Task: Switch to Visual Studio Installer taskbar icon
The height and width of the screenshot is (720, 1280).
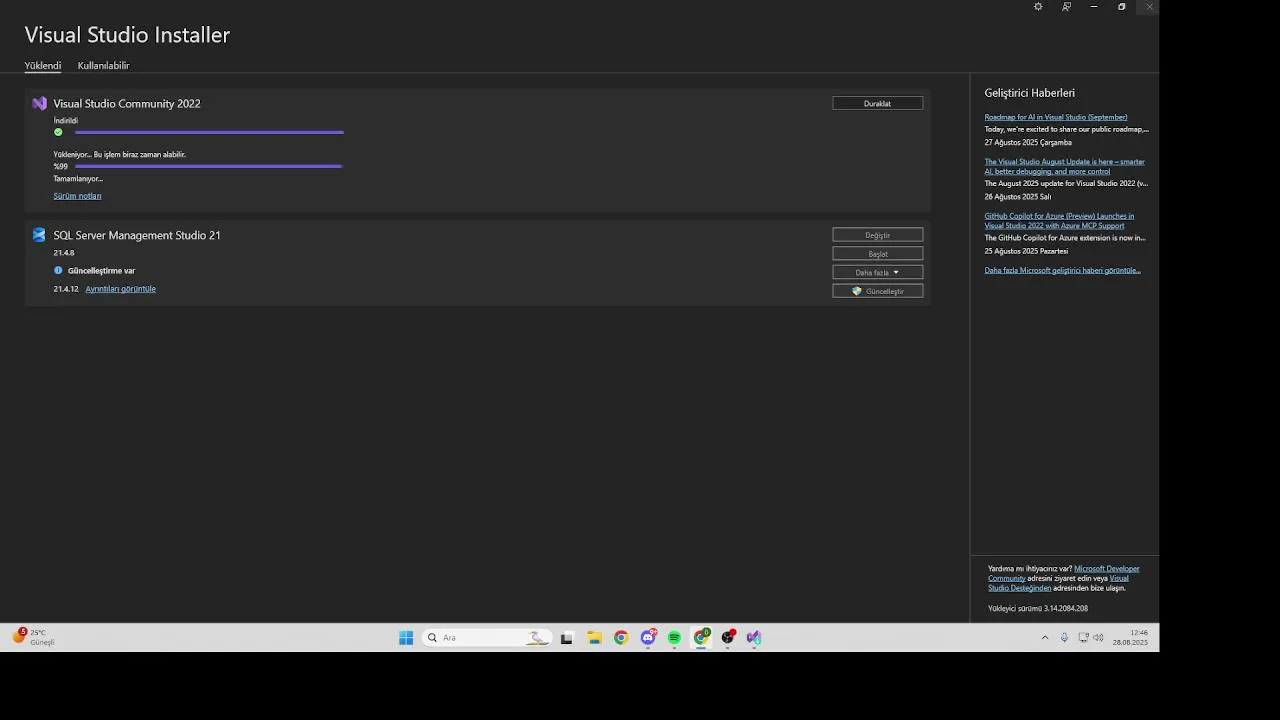Action: tap(754, 638)
